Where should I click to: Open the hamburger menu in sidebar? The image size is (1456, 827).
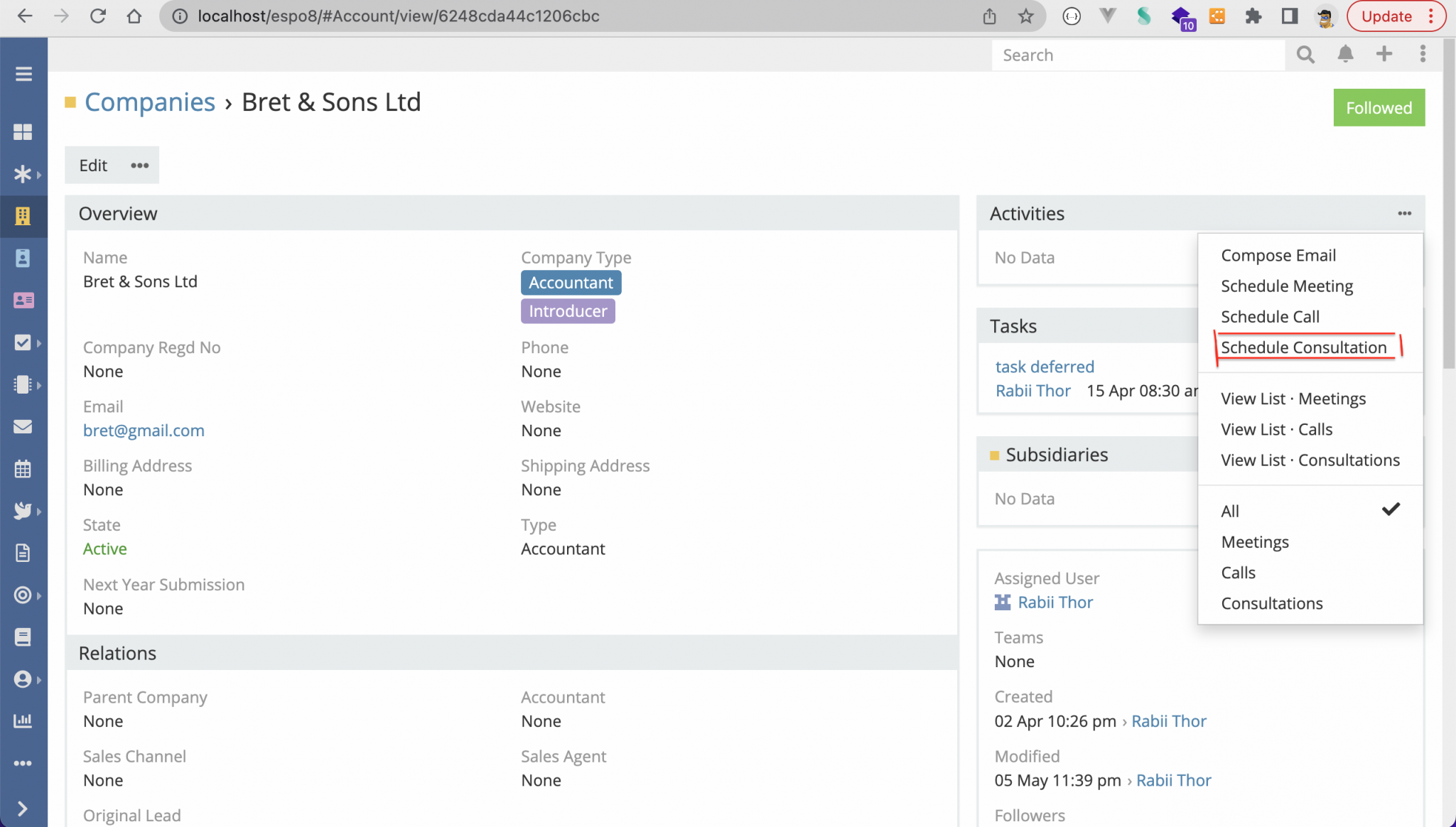coord(23,74)
